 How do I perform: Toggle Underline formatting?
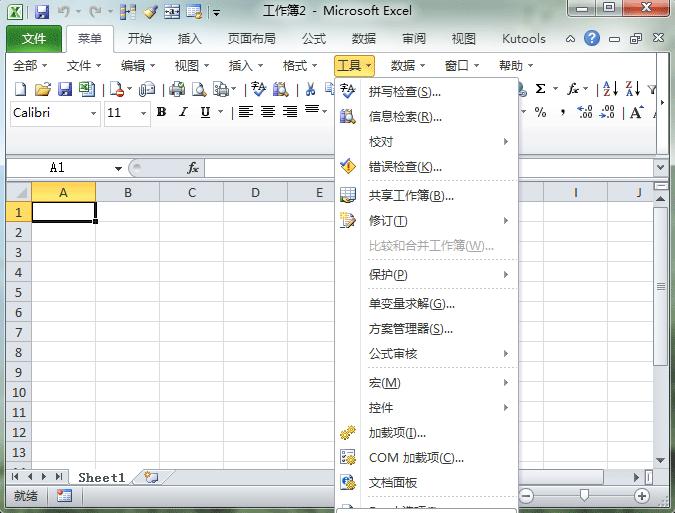(206, 113)
